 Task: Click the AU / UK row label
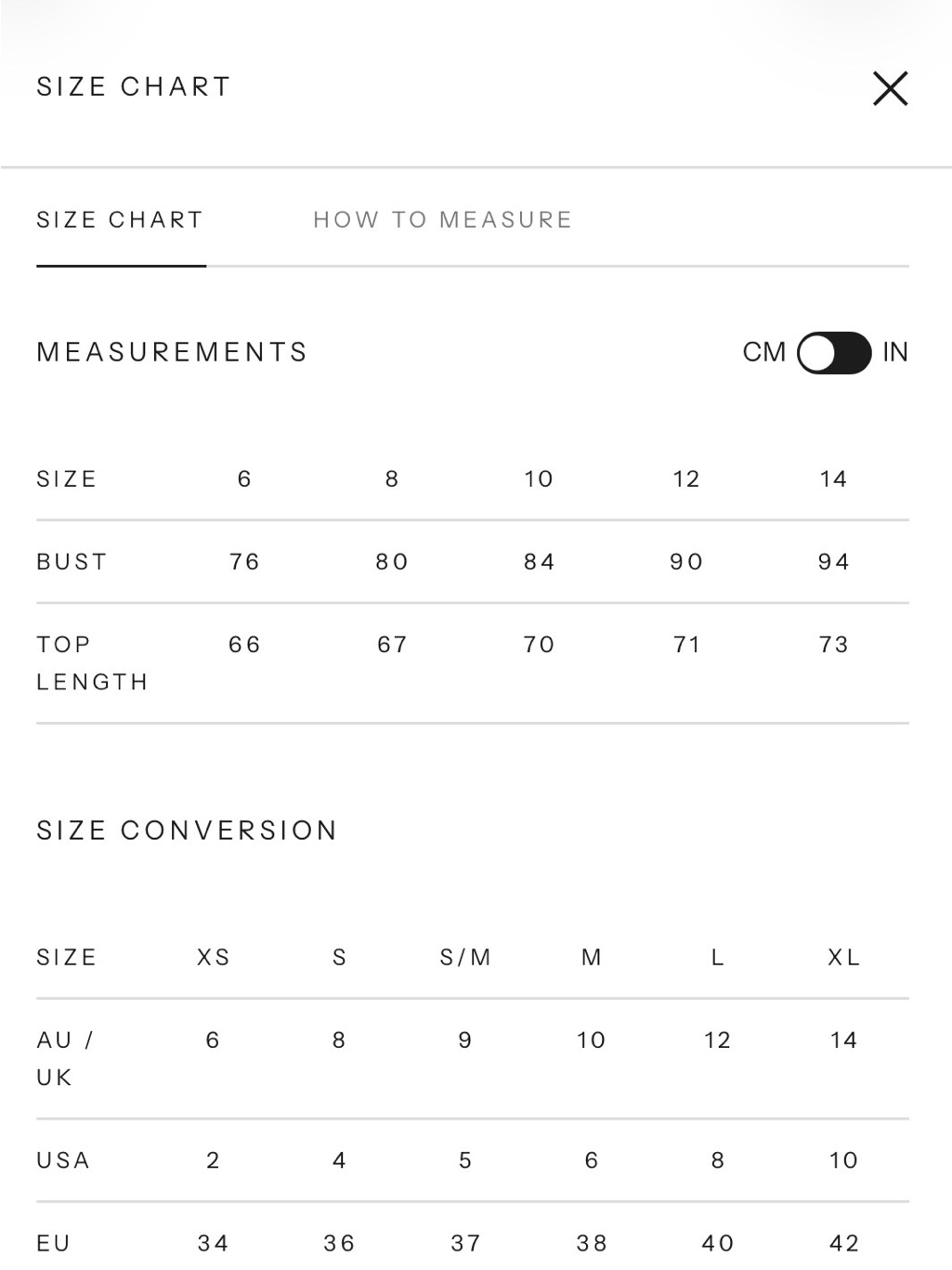65,1059
